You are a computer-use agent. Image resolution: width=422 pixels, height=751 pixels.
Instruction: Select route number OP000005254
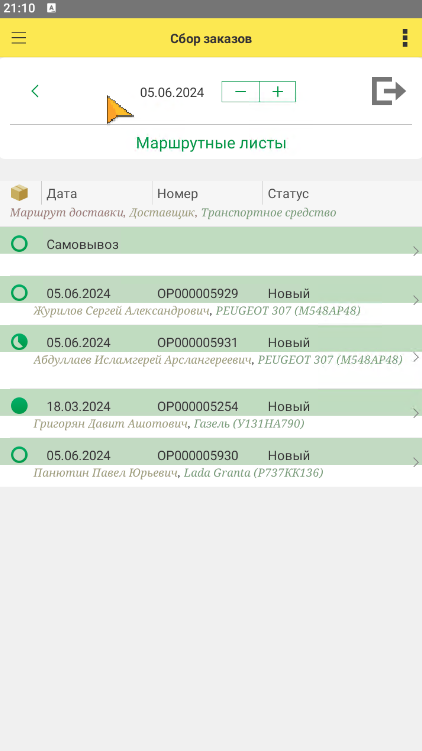197,407
